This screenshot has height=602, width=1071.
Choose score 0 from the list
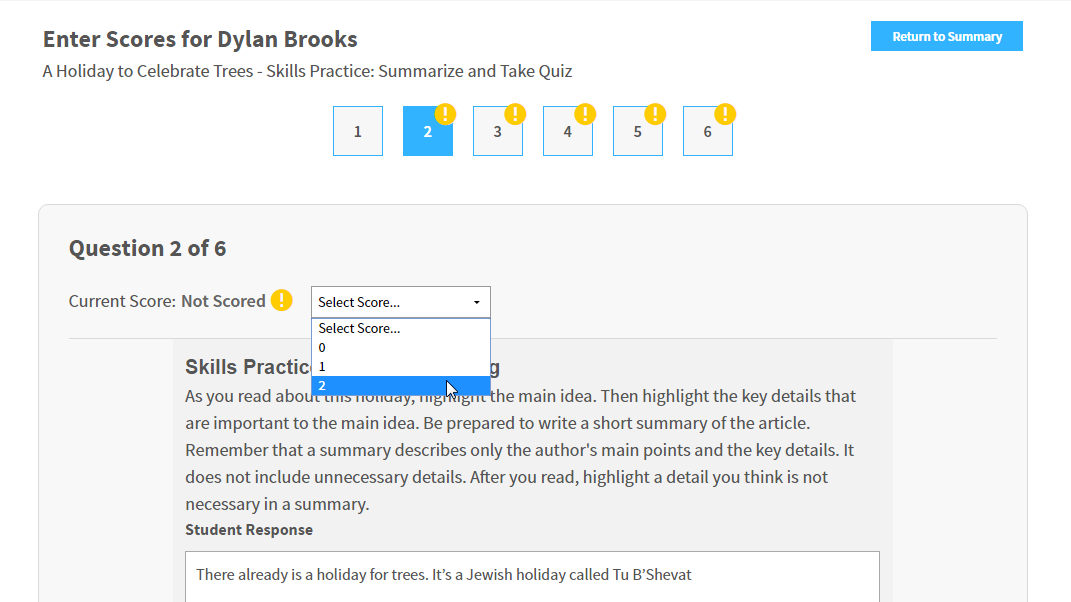(x=401, y=347)
